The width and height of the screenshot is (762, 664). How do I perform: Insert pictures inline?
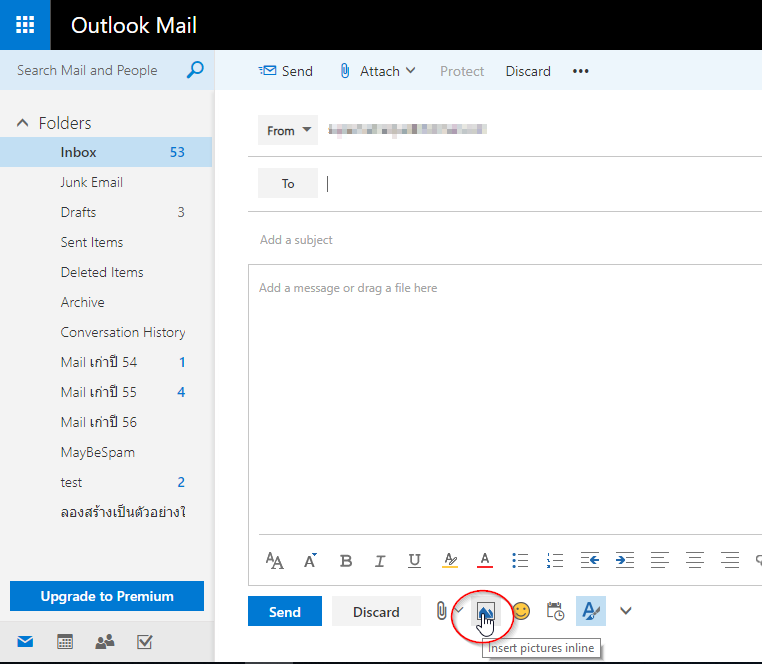[485, 611]
